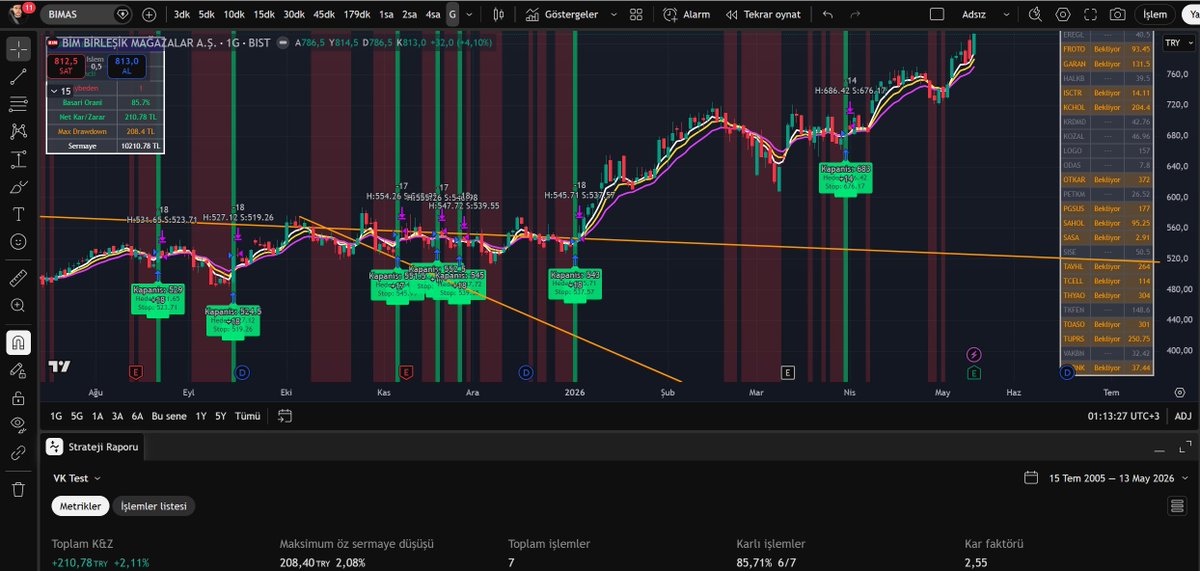This screenshot has width=1200, height=571.
Task: Expand the interval dropdown arrow next to G
Action: 471,15
